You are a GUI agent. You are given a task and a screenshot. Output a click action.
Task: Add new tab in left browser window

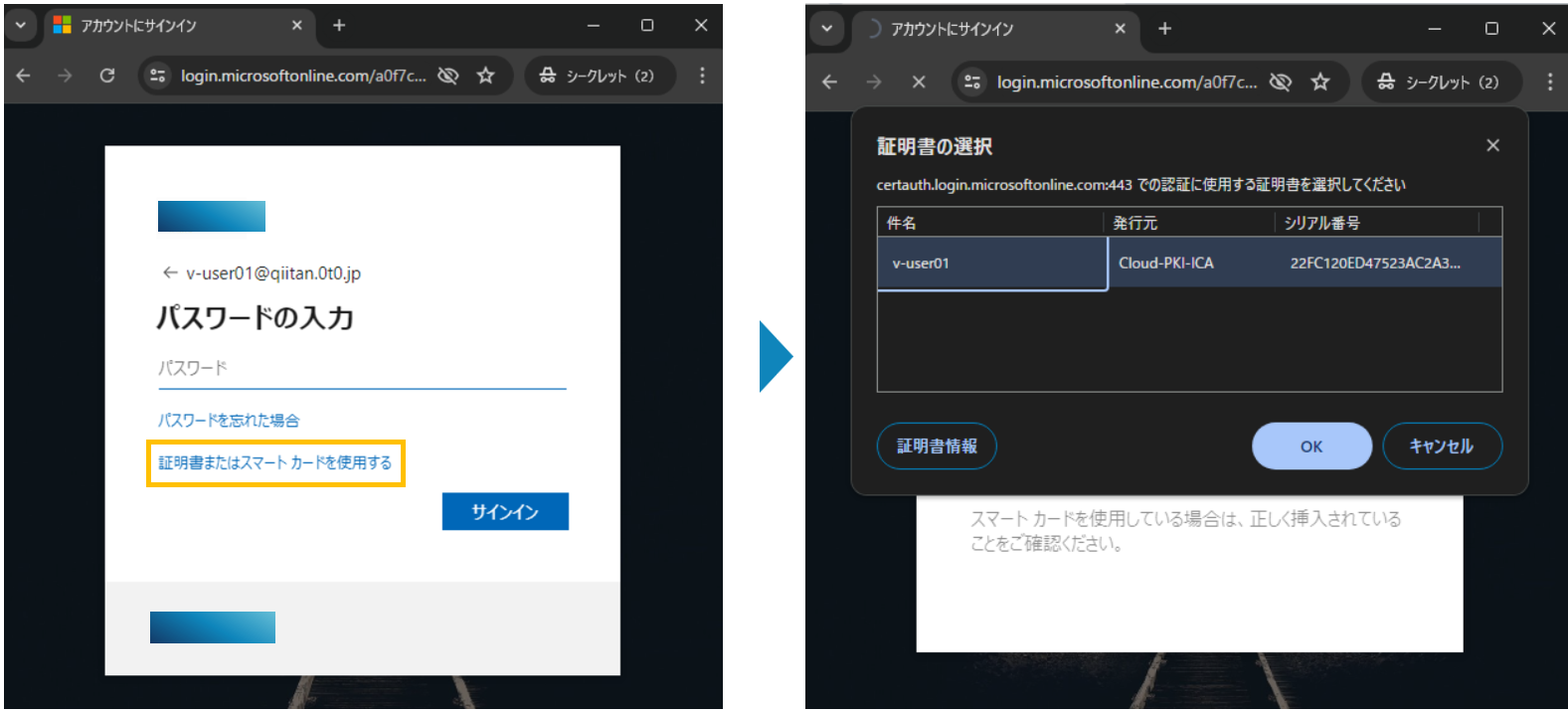tap(339, 26)
